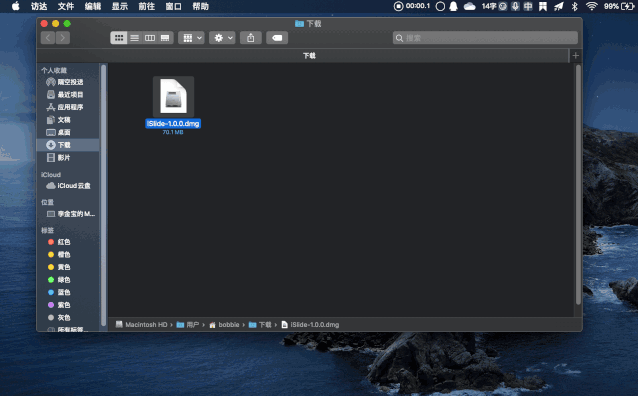The image size is (638, 396).
Task: Open 影片 in the sidebar
Action: (x=68, y=158)
